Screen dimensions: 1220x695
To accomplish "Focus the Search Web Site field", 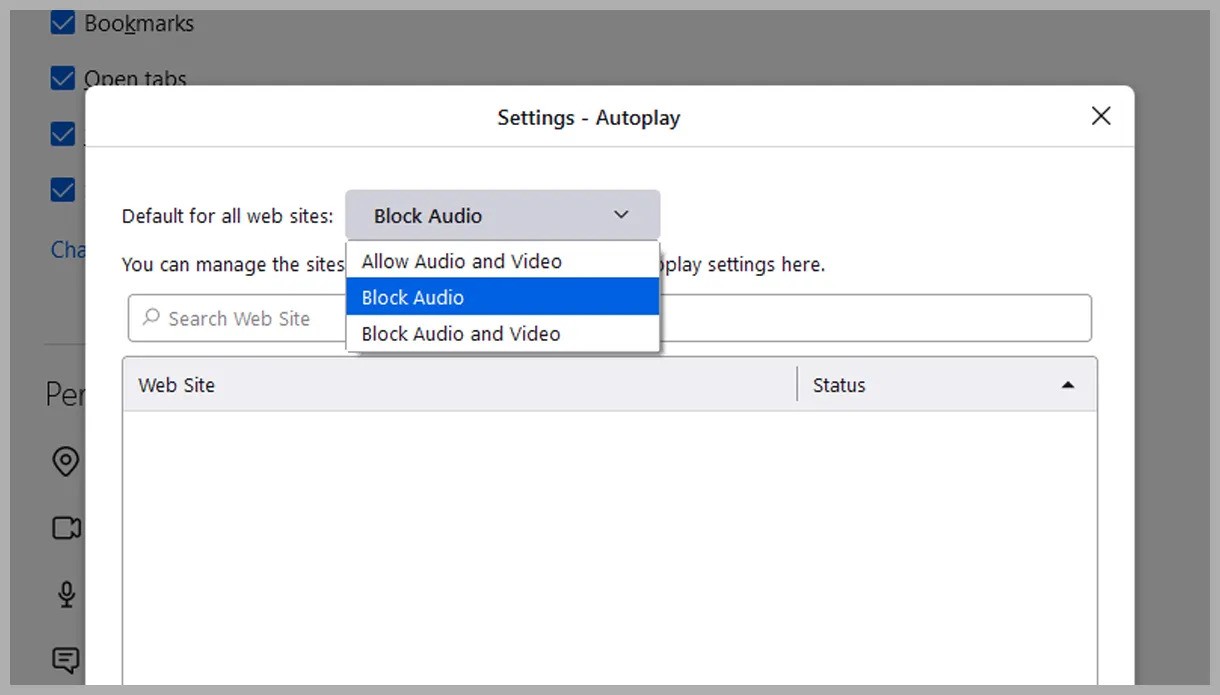I will pos(240,318).
